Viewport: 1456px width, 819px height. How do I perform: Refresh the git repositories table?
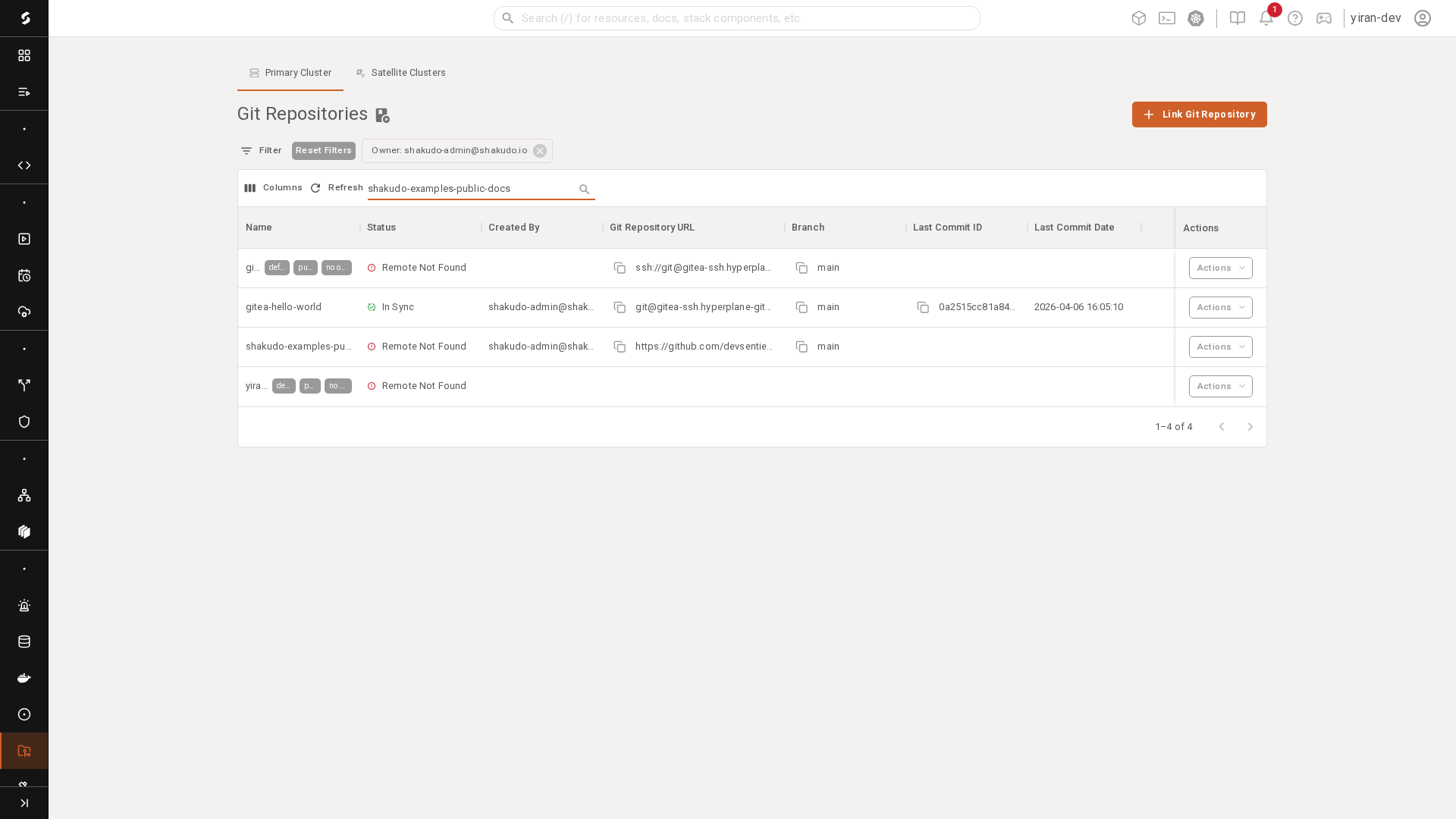[337, 187]
